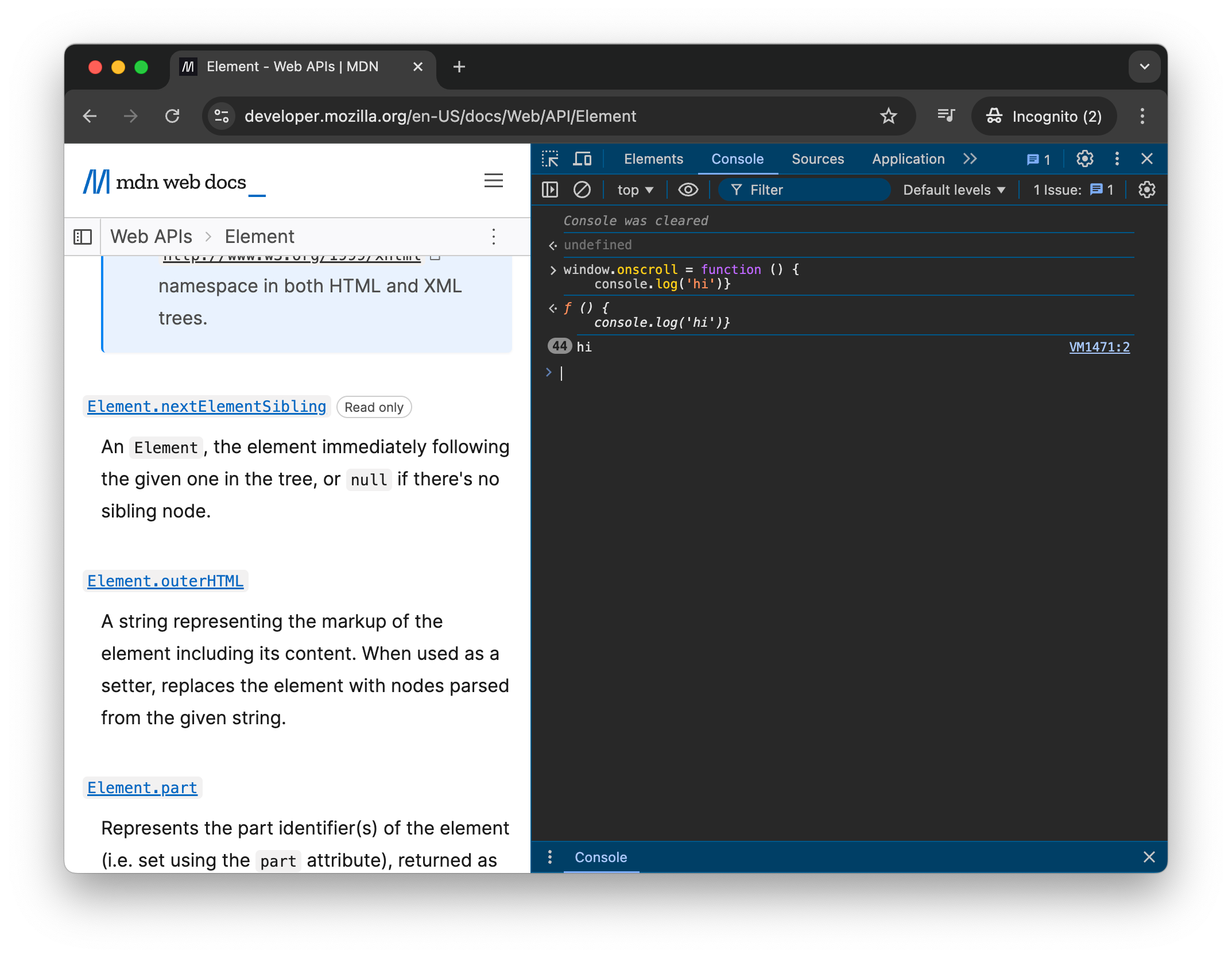
Task: Open the issues counter in DevTools top bar
Action: coord(1039,160)
